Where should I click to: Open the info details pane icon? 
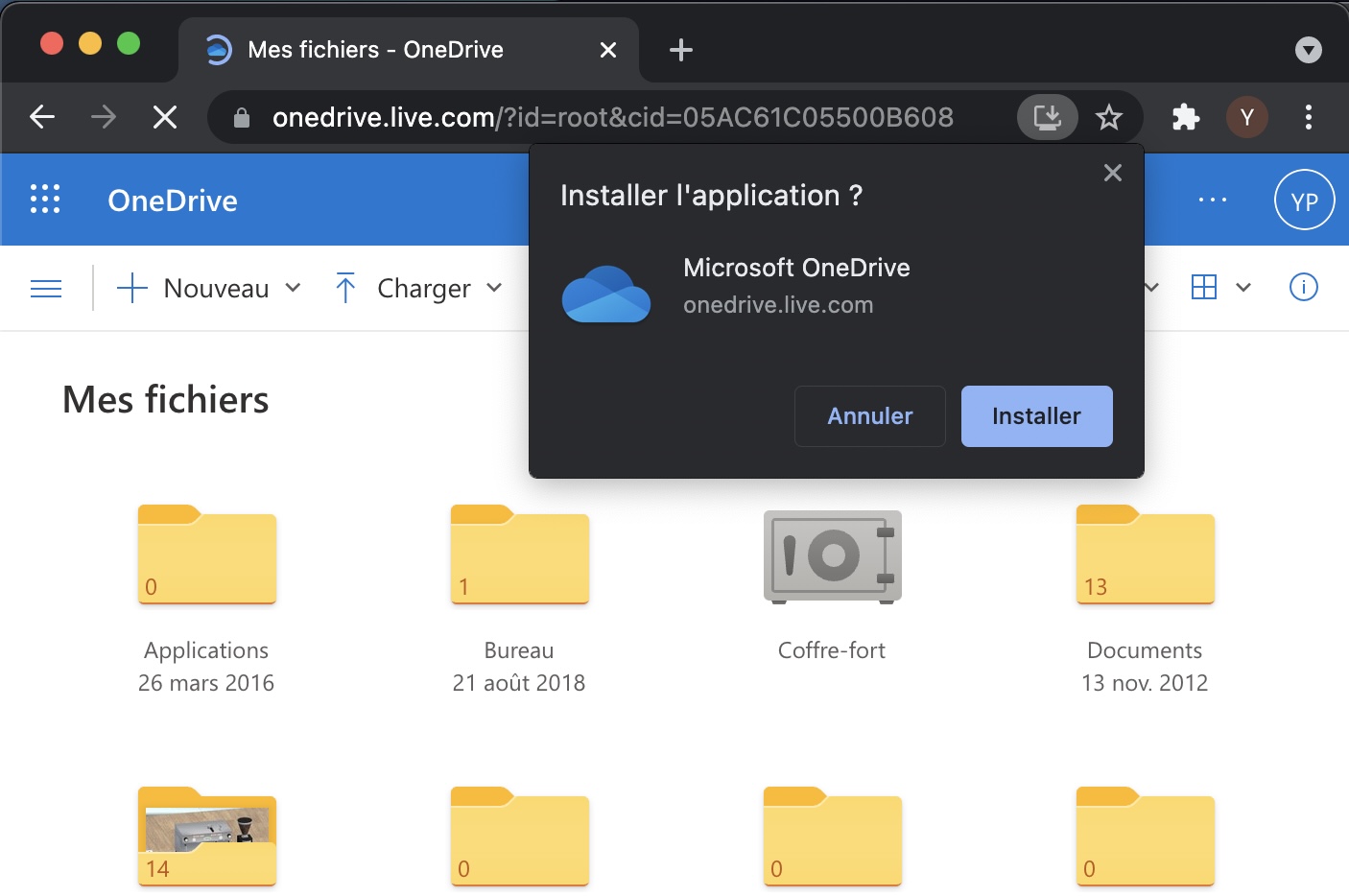pos(1303,287)
